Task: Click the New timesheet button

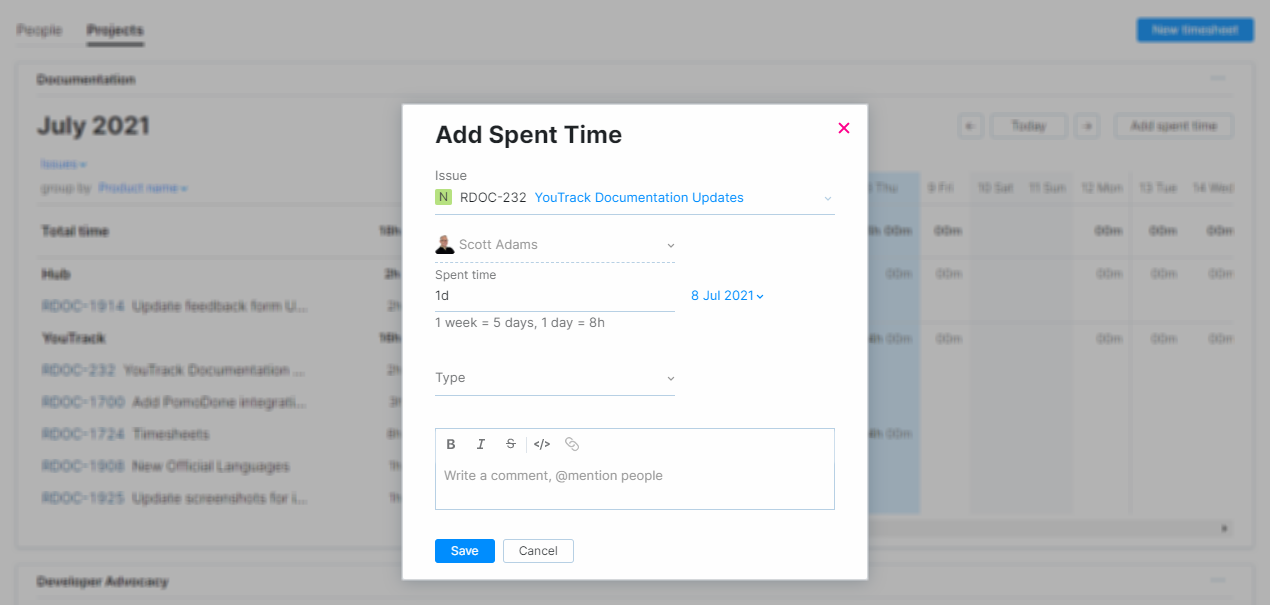Action: [x=1194, y=30]
